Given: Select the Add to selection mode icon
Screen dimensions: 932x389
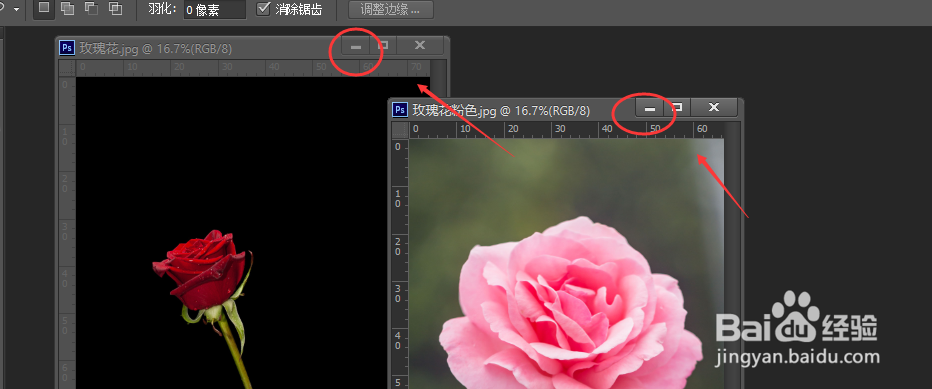Looking at the screenshot, I should 67,8.
